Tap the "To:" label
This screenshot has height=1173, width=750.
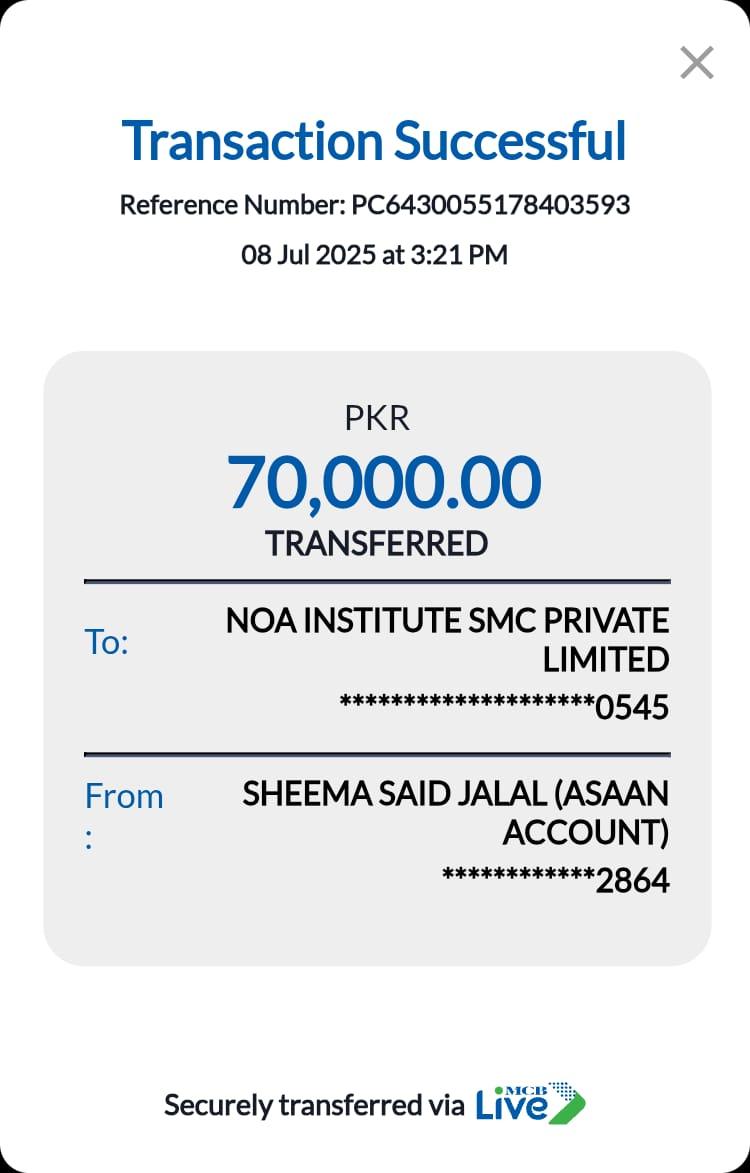pos(107,642)
